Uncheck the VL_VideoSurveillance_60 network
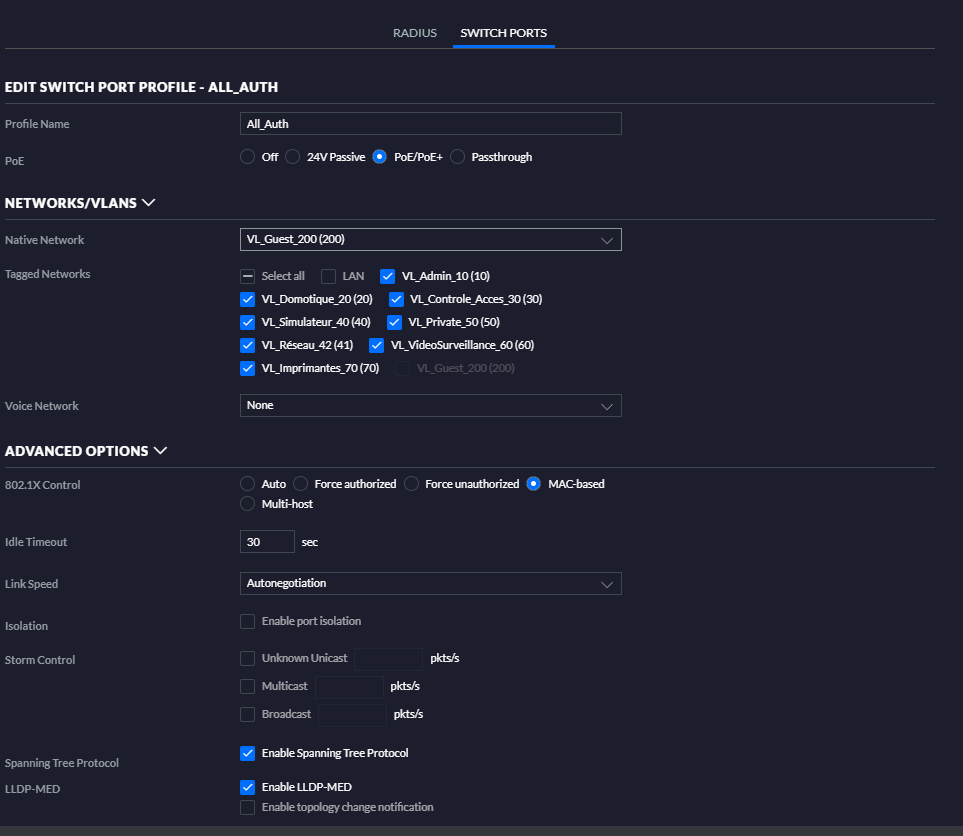Viewport: 963px width, 836px height. pos(377,345)
